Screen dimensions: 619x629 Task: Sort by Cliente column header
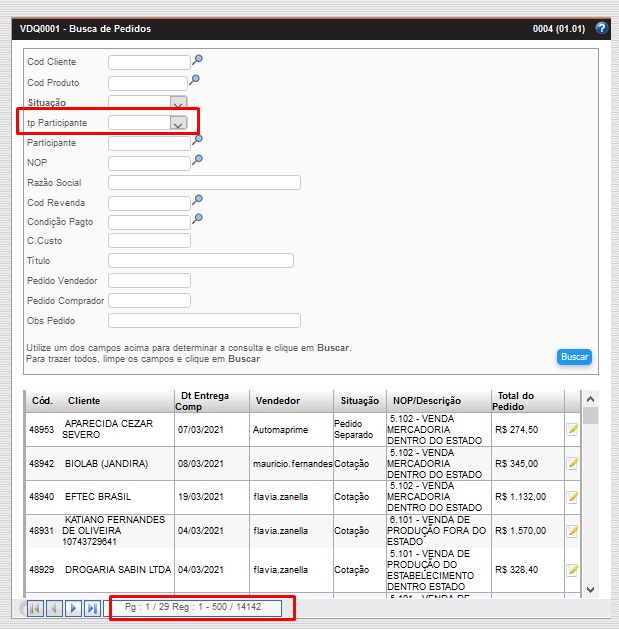click(84, 401)
